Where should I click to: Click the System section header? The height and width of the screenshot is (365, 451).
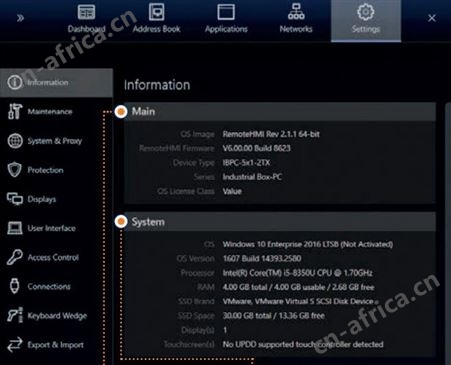(x=279, y=222)
